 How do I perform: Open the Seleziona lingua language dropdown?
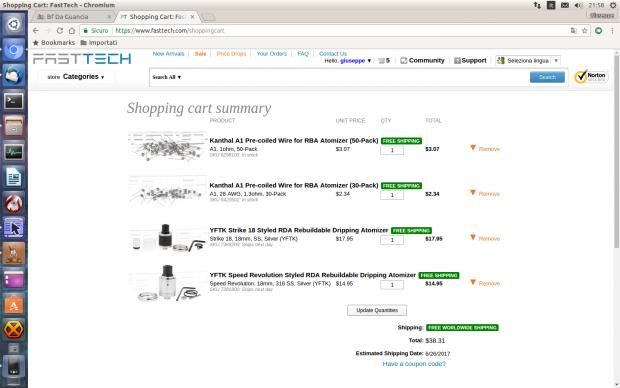click(x=528, y=61)
